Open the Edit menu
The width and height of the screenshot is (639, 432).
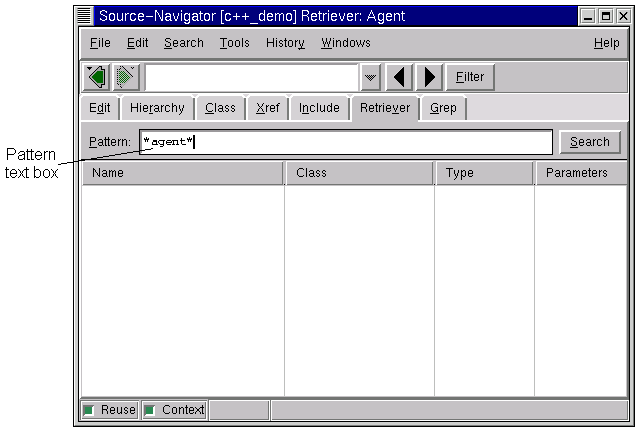pos(137,43)
